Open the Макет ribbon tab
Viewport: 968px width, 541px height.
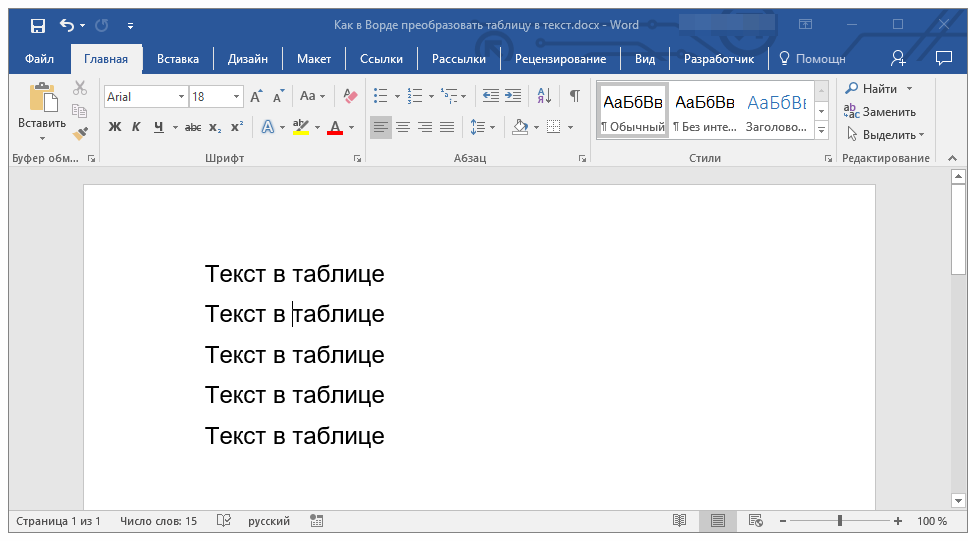point(314,59)
